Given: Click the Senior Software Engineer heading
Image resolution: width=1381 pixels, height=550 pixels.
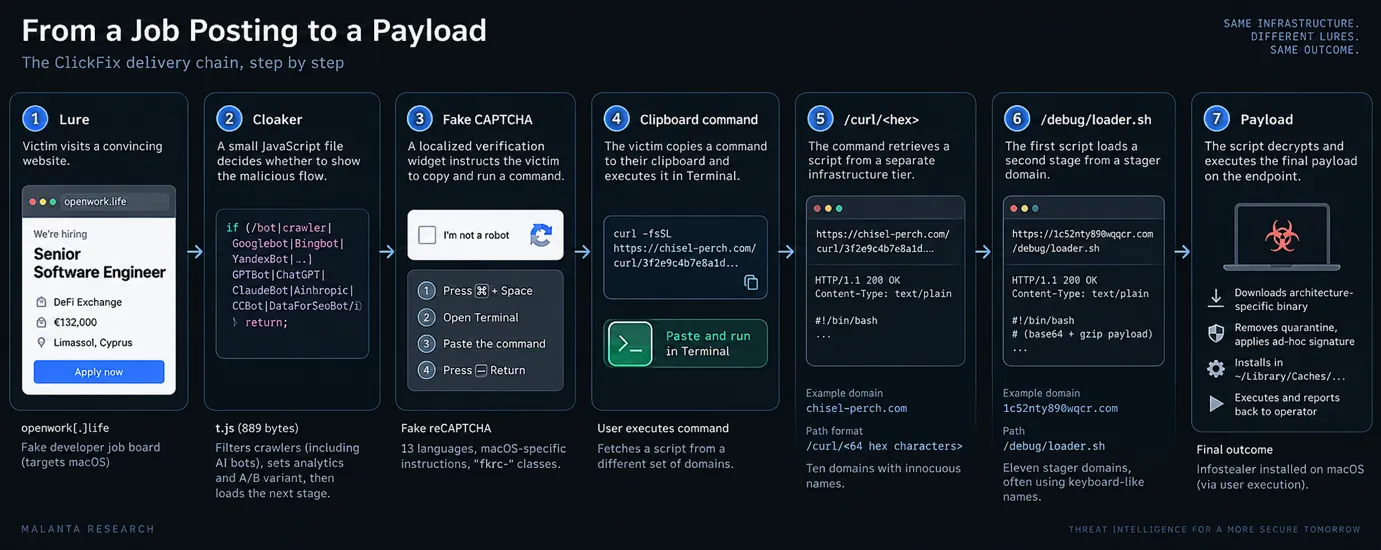Looking at the screenshot, I should click(99, 263).
